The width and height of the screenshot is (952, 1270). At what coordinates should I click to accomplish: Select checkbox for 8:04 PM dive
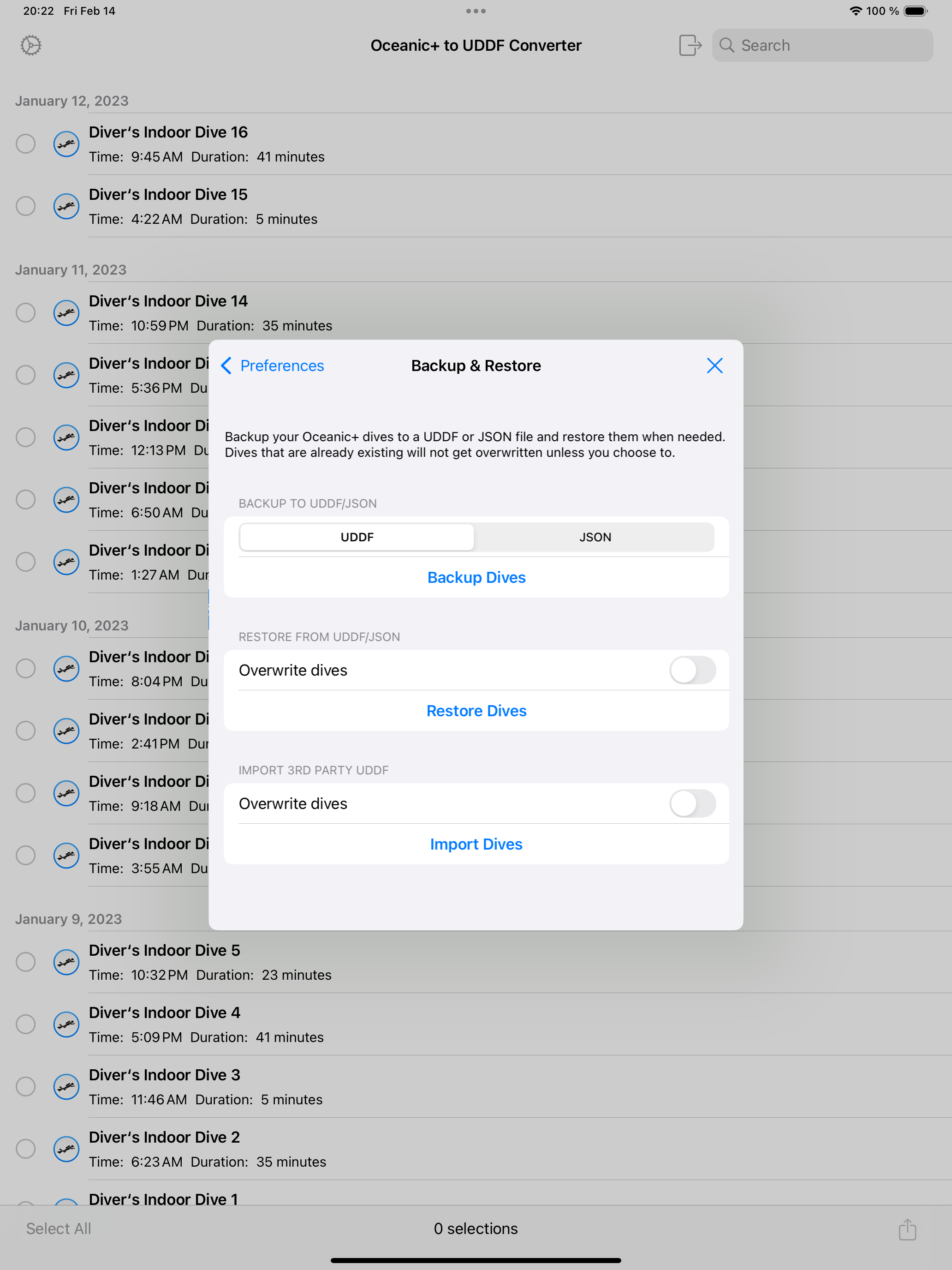(25, 669)
